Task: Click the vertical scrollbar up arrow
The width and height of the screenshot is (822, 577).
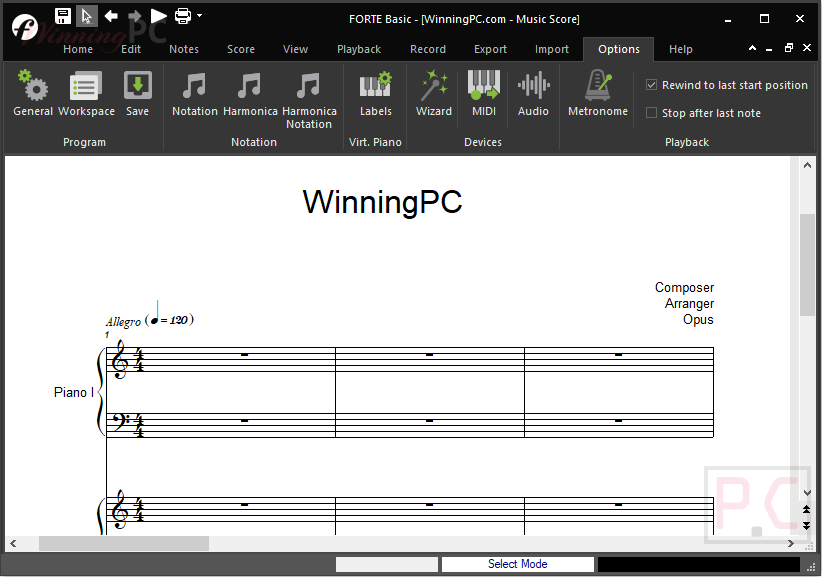Action: 807,166
